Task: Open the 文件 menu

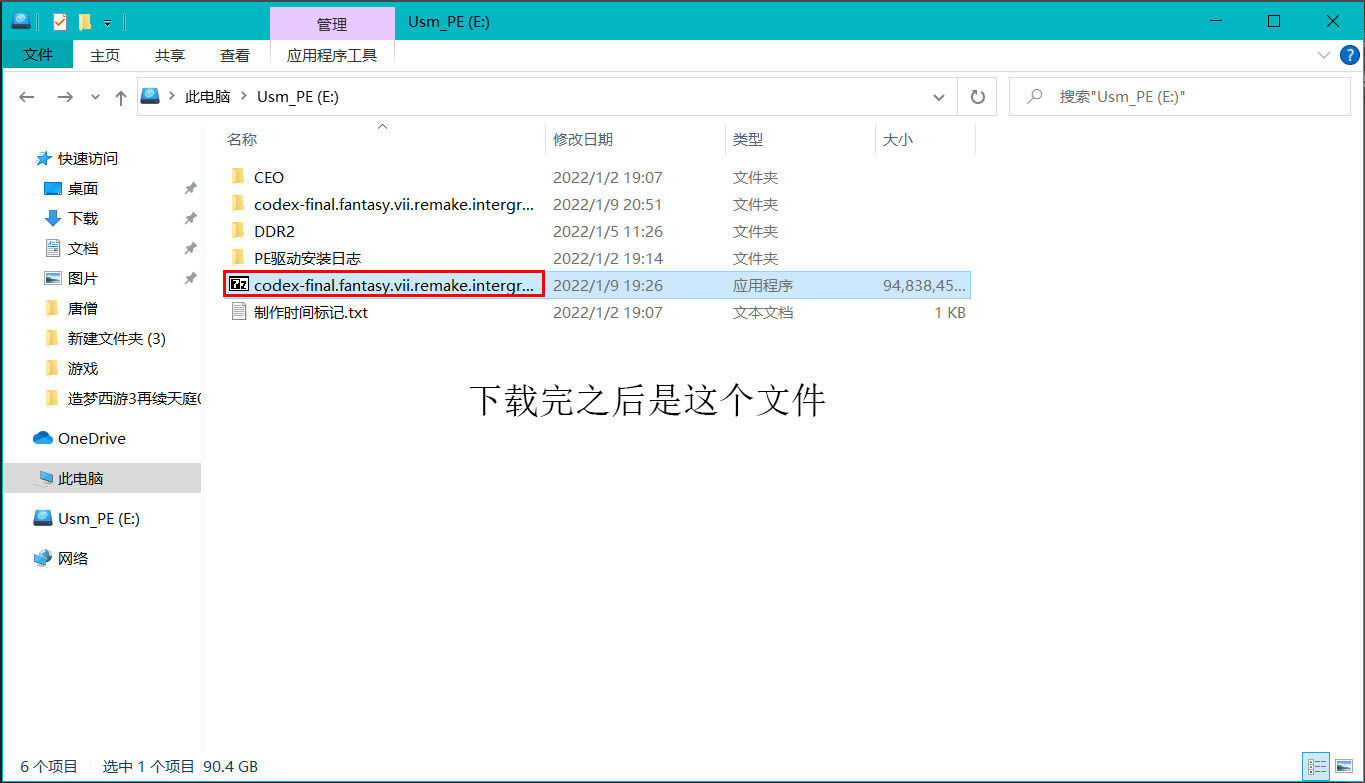Action: pos(38,55)
